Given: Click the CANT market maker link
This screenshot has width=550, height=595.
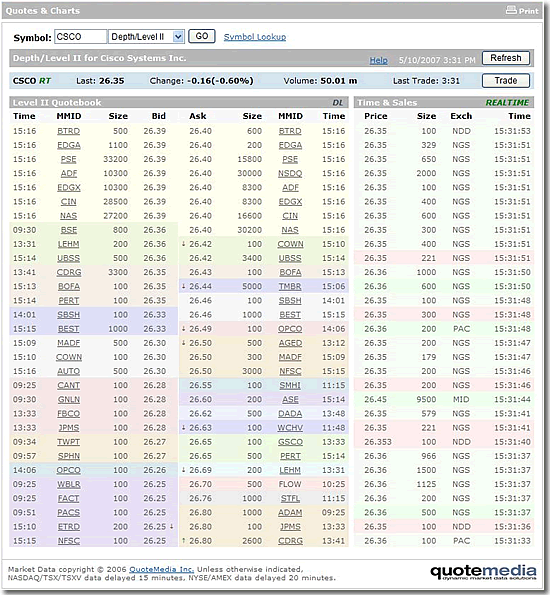Looking at the screenshot, I should tap(68, 385).
